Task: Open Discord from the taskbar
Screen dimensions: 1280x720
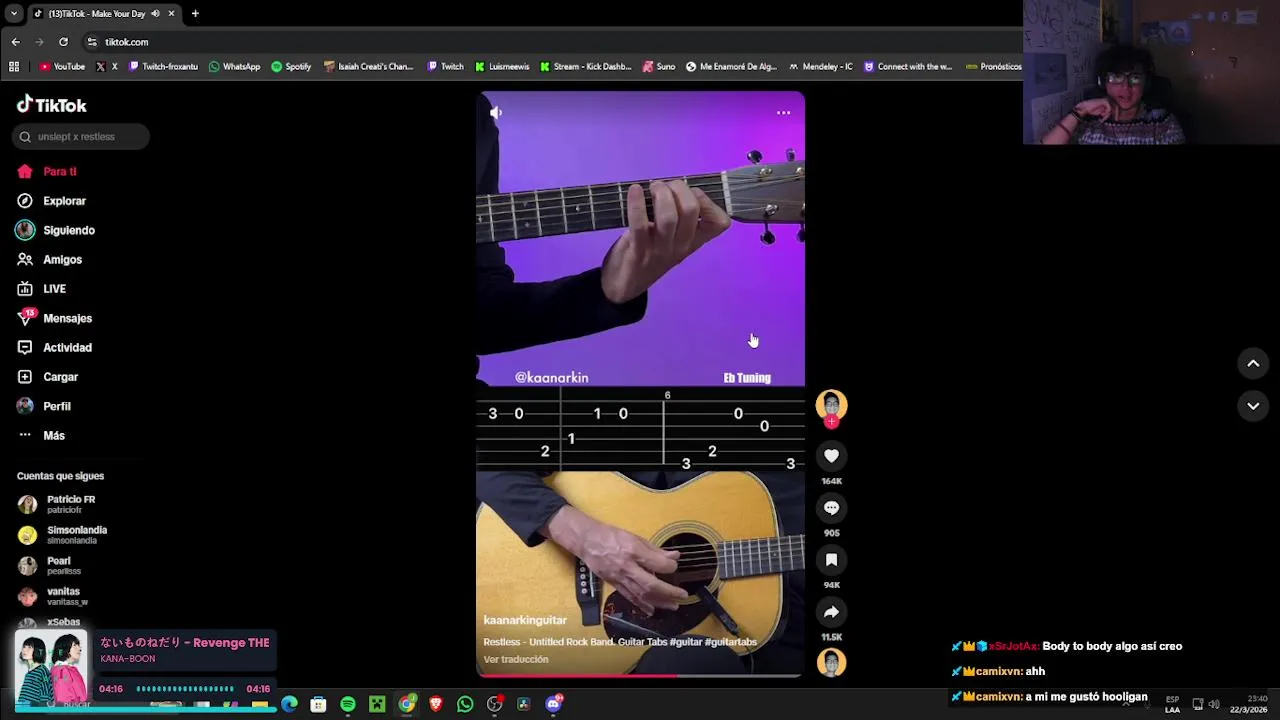Action: (x=553, y=704)
